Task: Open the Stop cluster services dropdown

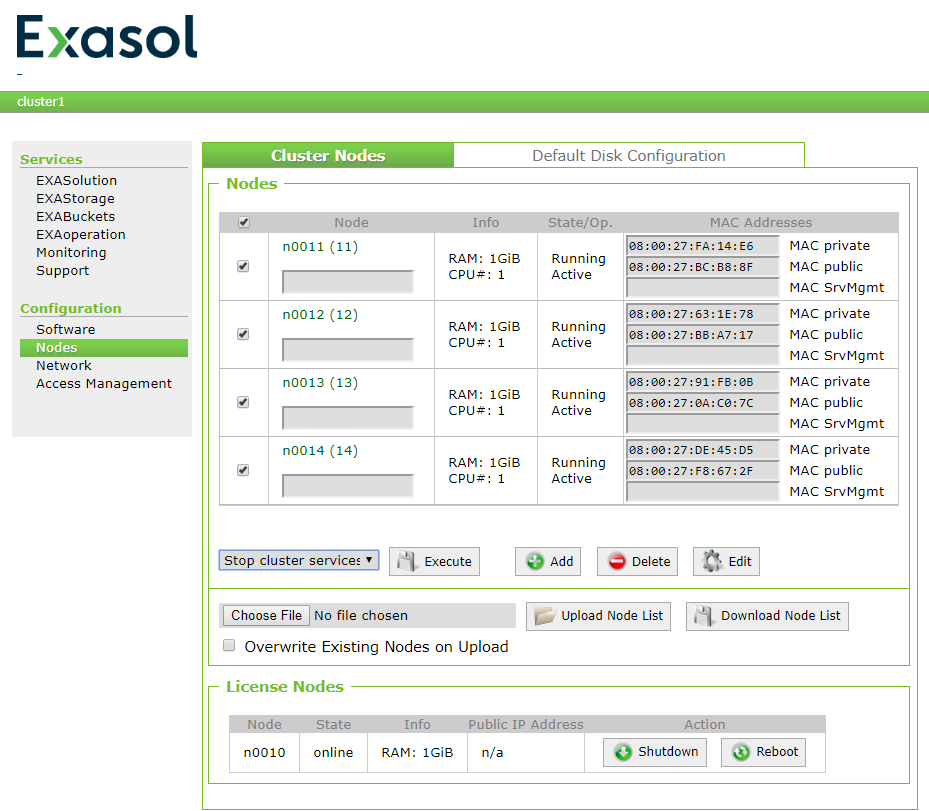Action: click(298, 560)
